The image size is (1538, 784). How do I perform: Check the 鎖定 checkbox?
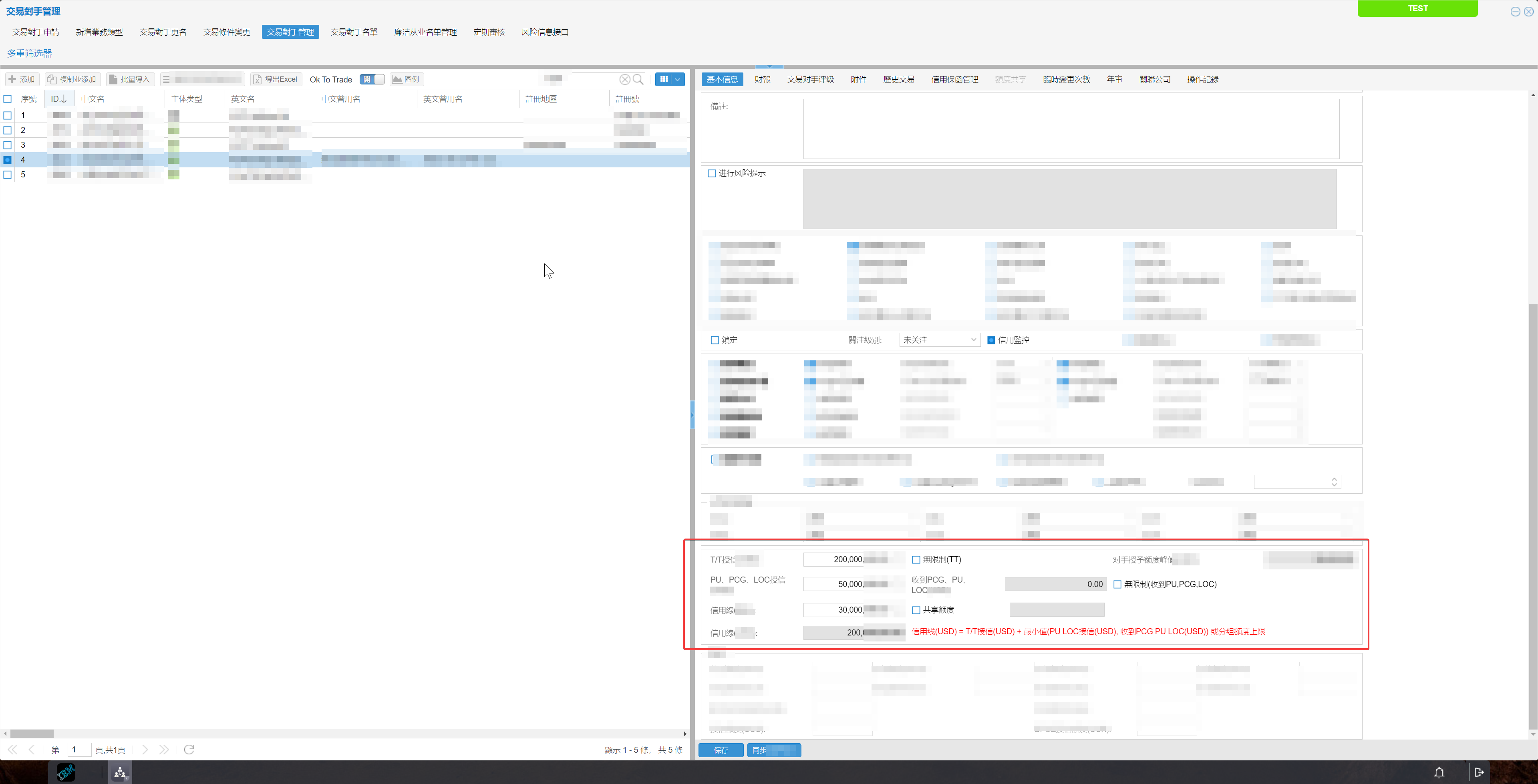(x=715, y=340)
